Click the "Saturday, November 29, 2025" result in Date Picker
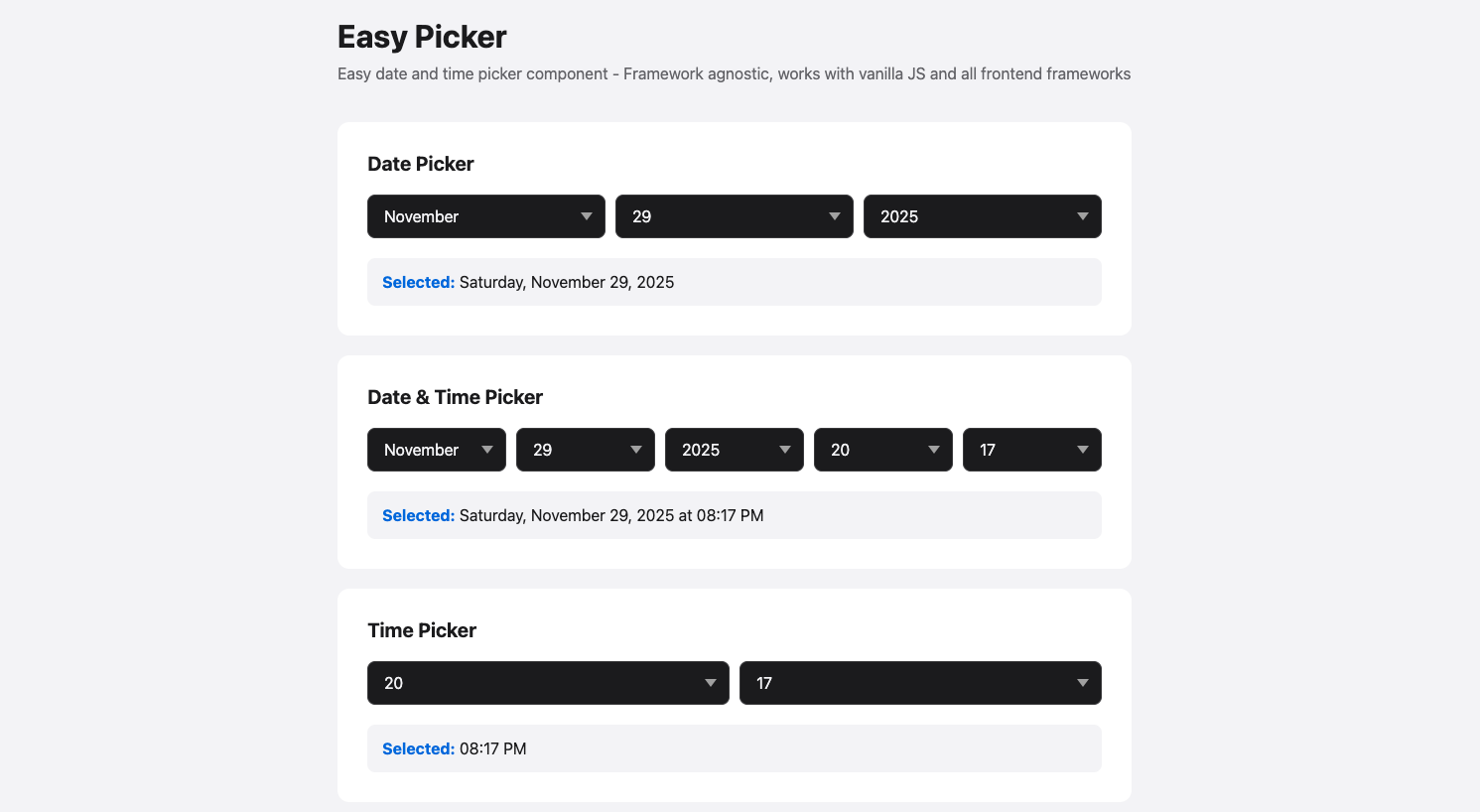 coord(567,282)
